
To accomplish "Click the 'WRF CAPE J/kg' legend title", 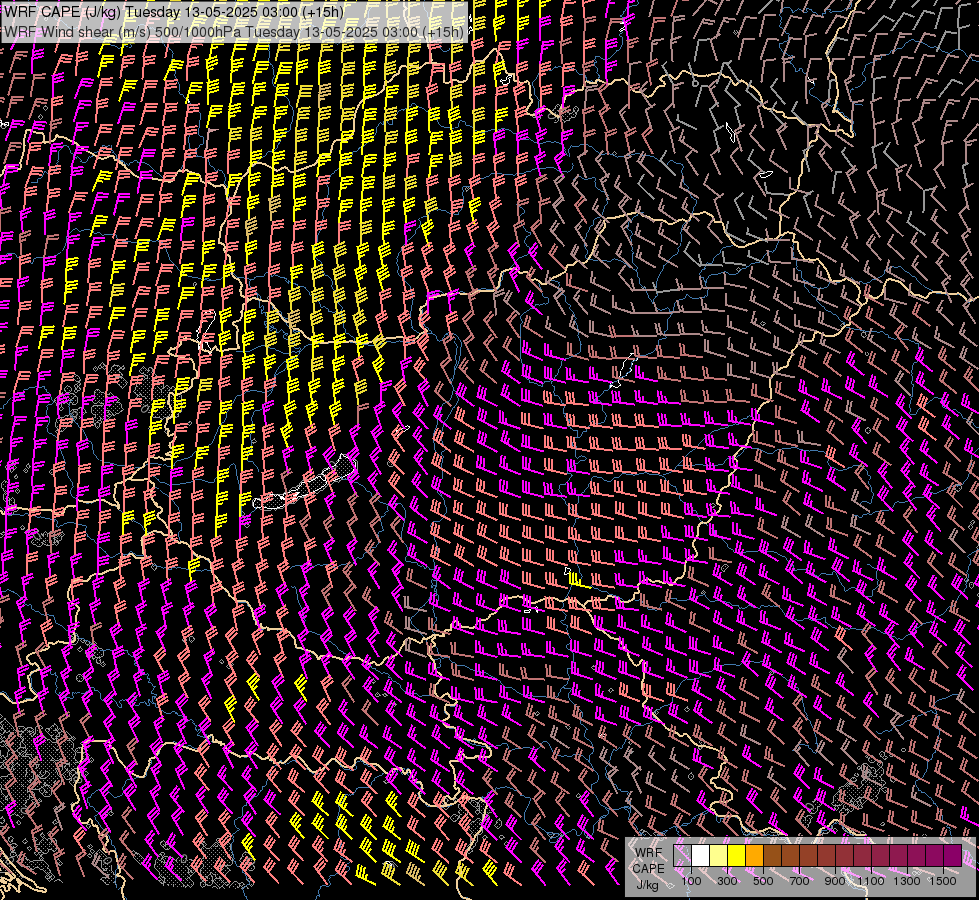I will (x=649, y=868).
